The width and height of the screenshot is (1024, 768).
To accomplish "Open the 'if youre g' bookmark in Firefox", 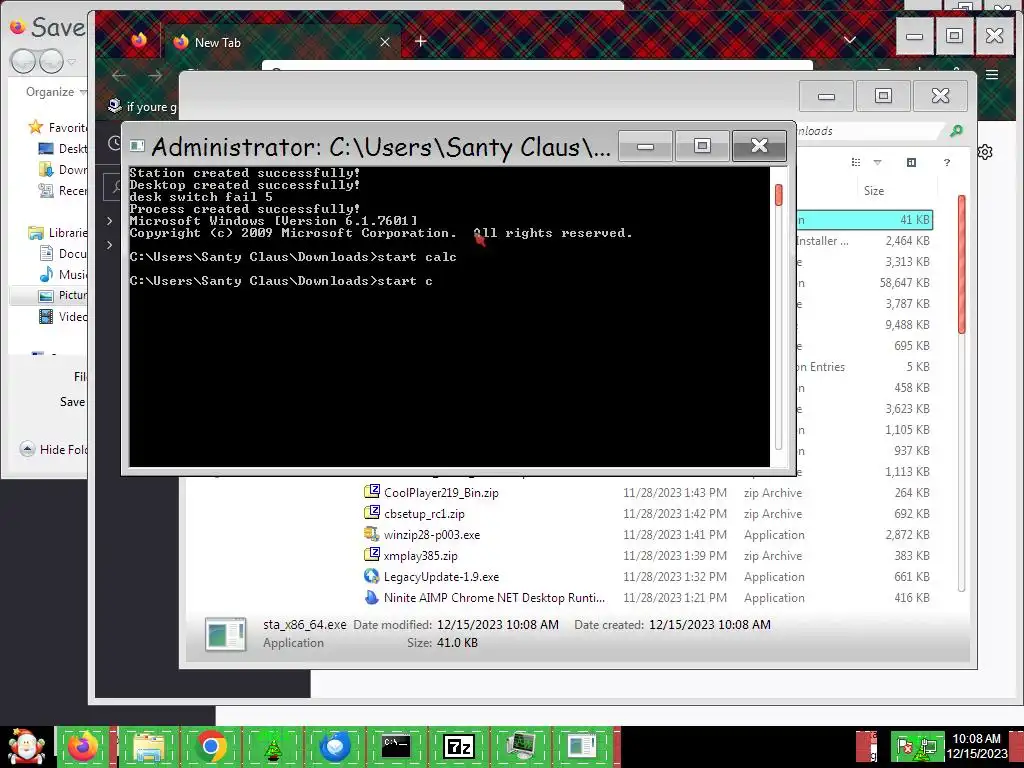I will [x=142, y=106].
